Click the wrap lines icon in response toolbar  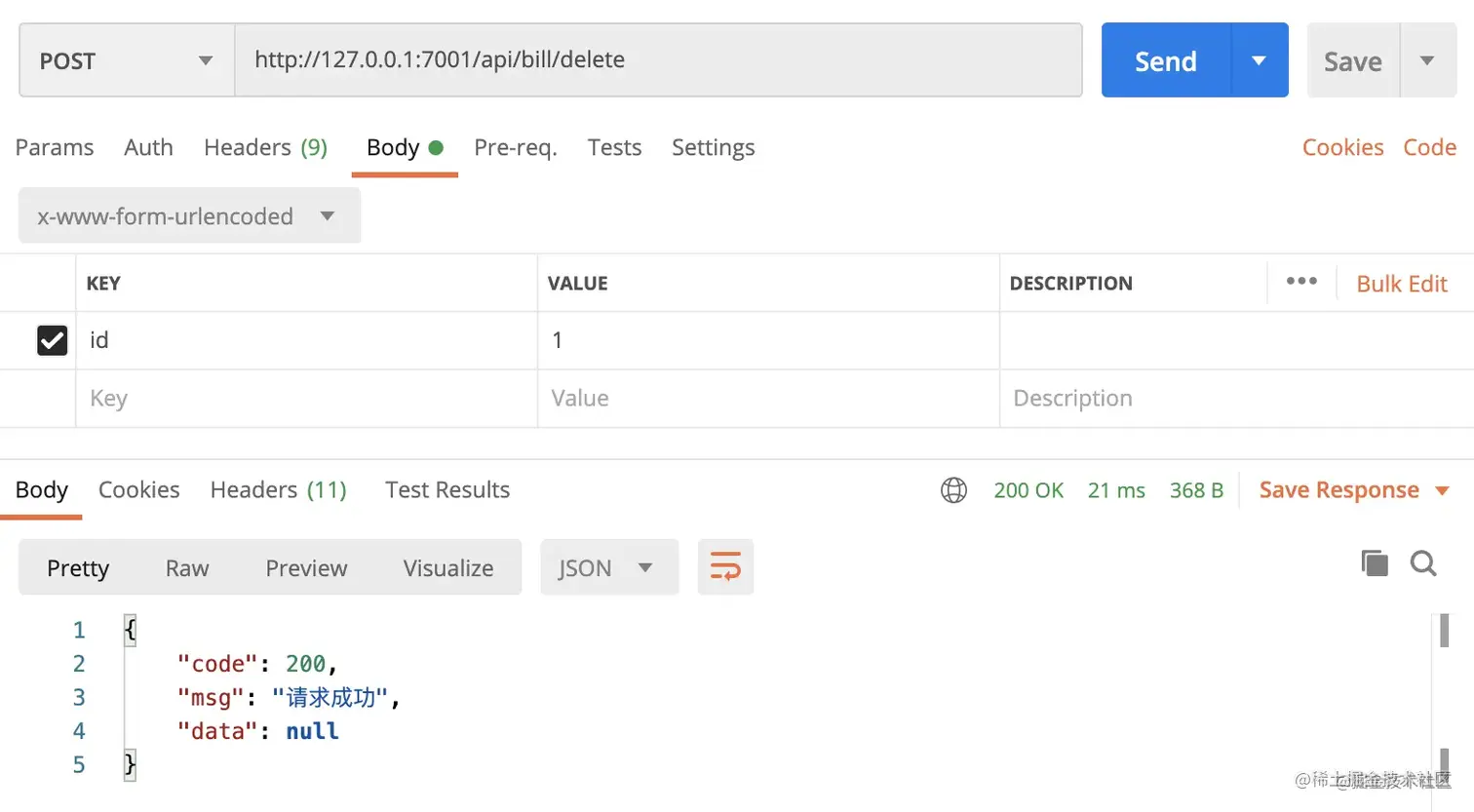click(x=725, y=567)
